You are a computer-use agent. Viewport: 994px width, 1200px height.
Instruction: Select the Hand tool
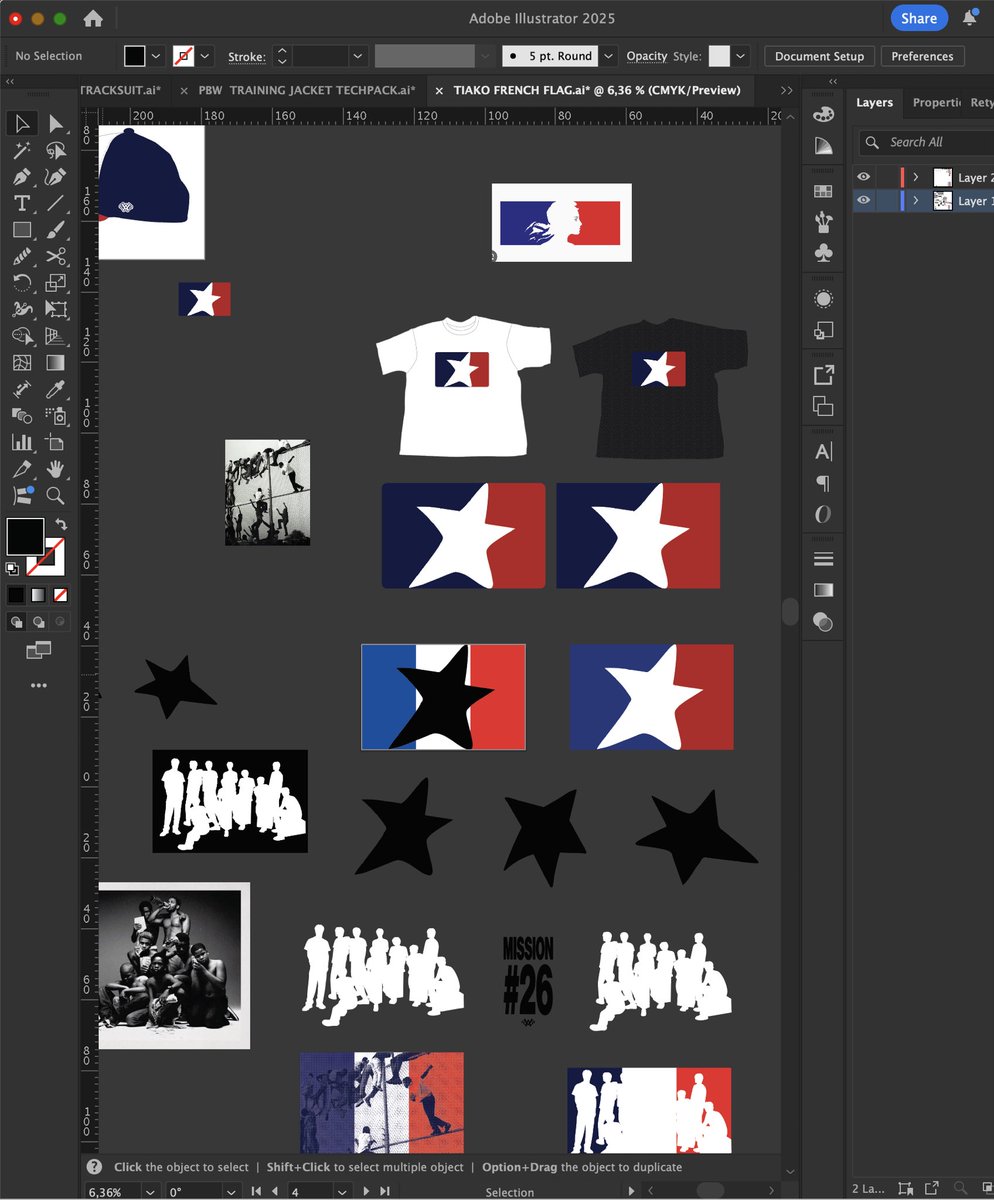pyautogui.click(x=56, y=468)
